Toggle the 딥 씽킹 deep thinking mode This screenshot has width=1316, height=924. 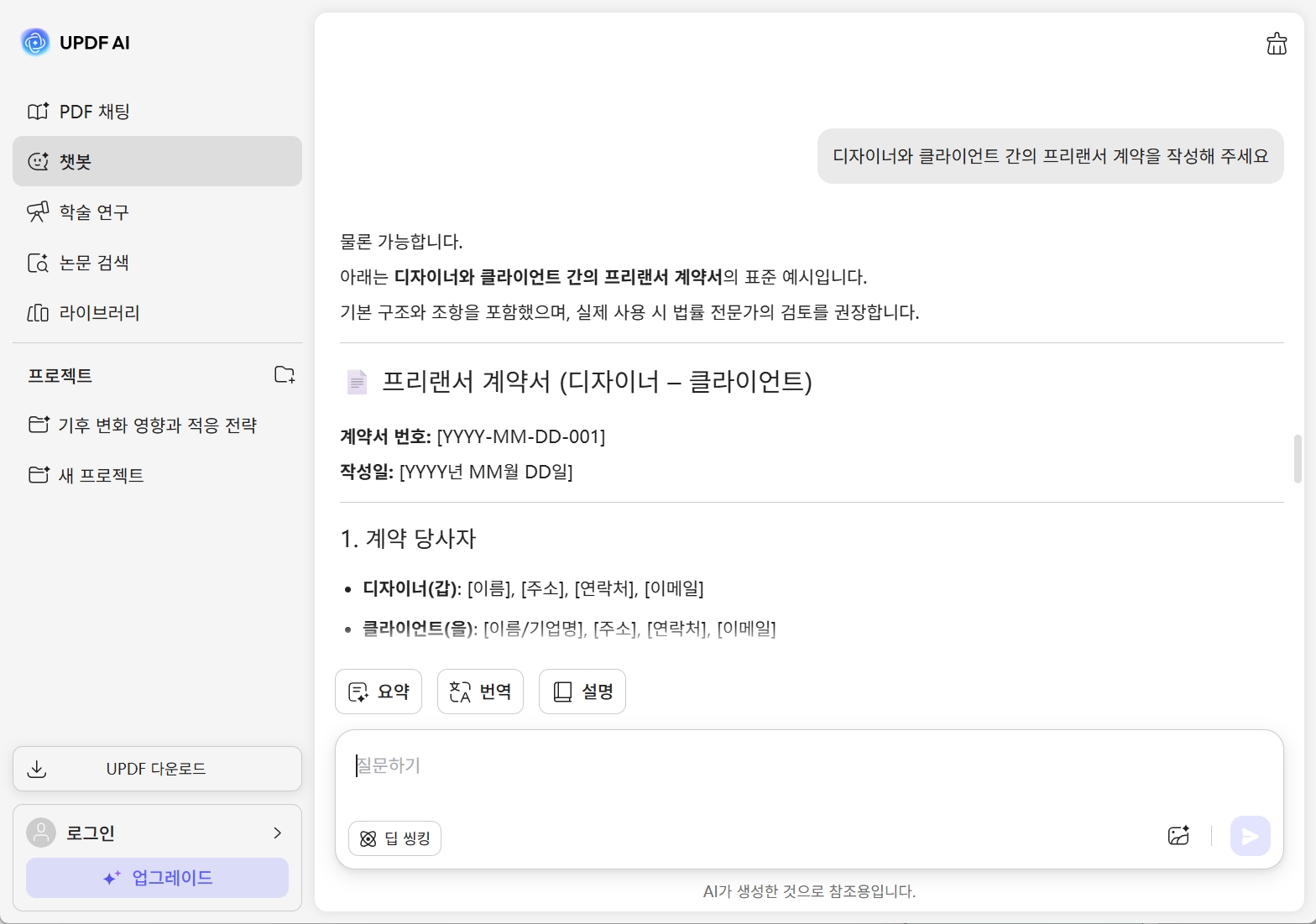click(394, 838)
